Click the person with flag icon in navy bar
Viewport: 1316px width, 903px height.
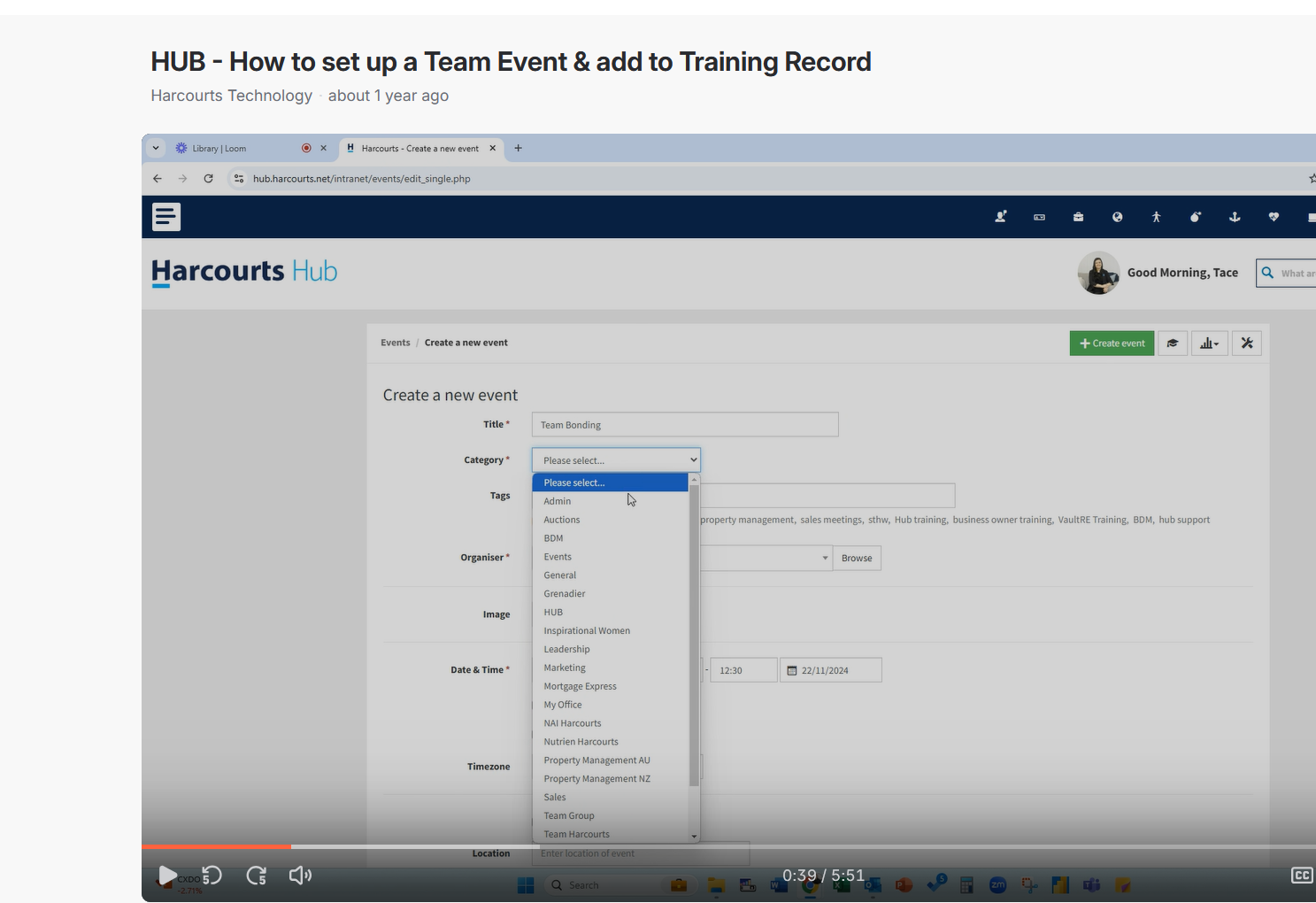pos(1001,217)
